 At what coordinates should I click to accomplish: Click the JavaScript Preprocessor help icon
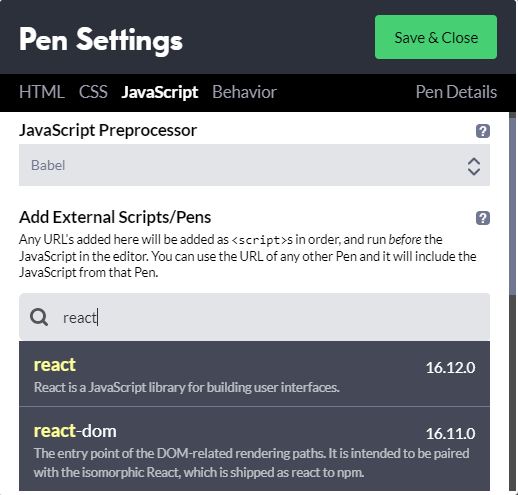coord(483,131)
